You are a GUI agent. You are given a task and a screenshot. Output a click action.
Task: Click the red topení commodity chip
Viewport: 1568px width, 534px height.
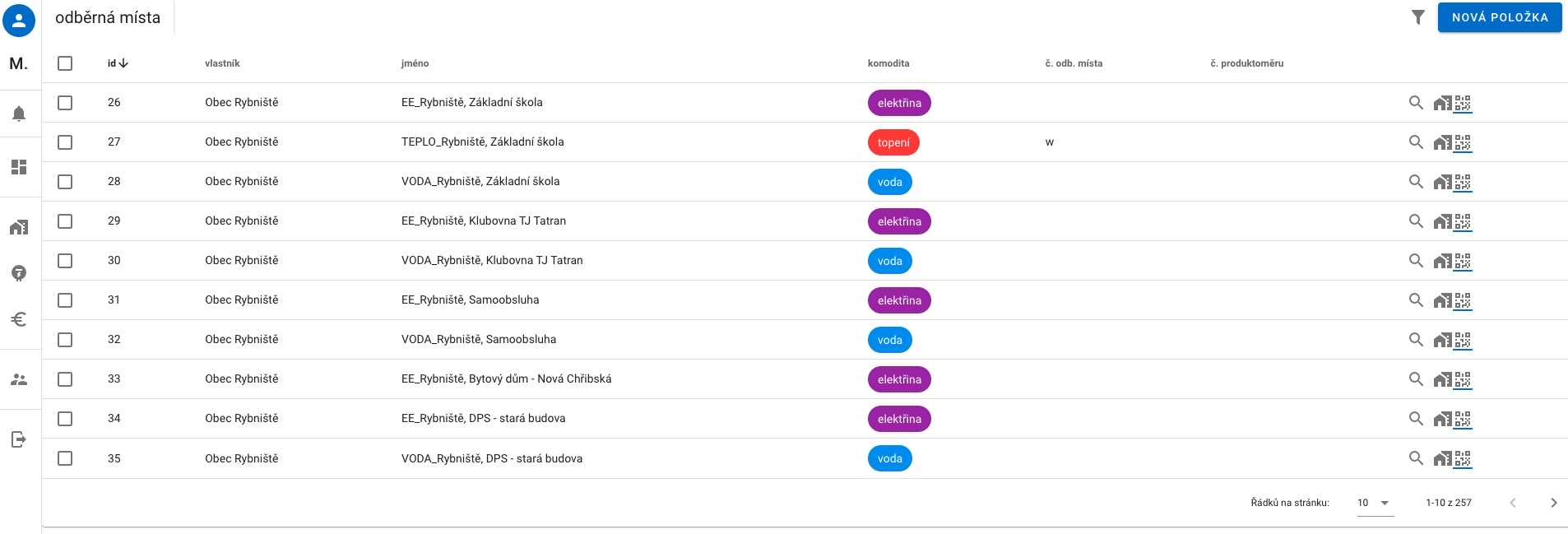point(893,142)
